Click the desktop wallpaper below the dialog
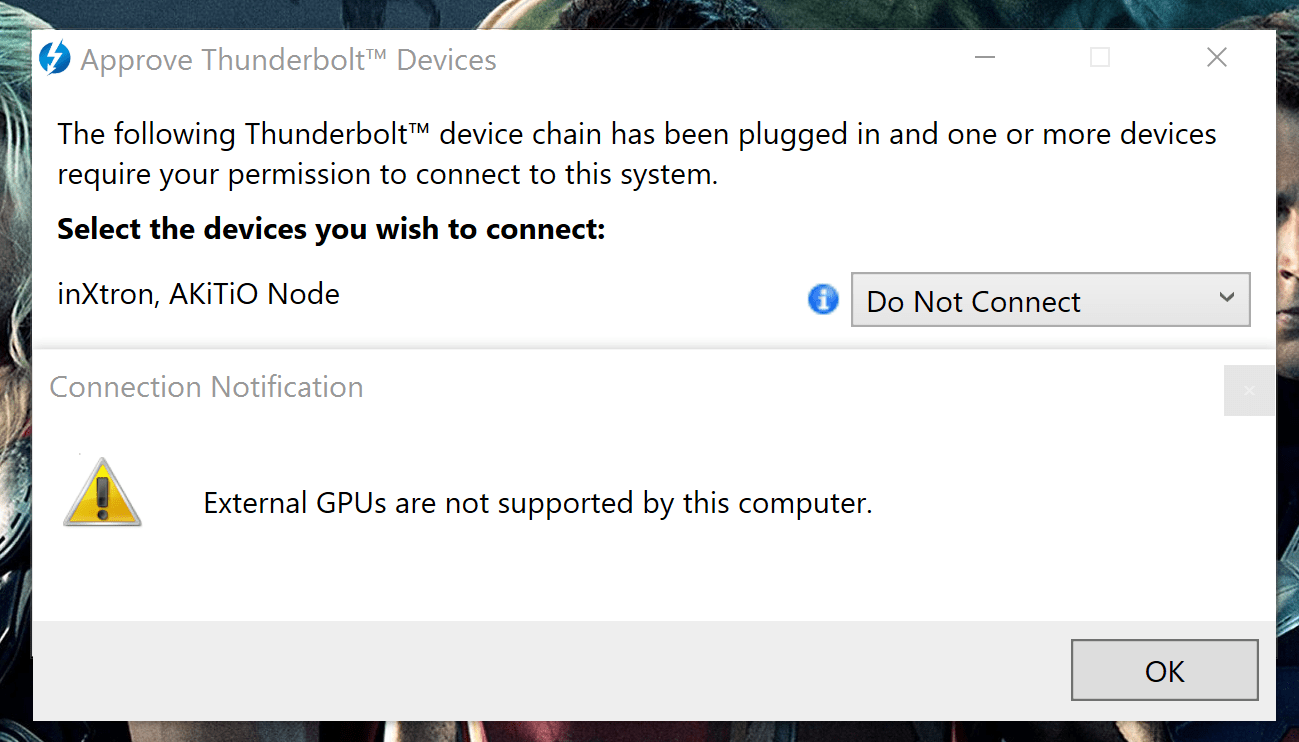Screen dimensions: 1299x742 pyautogui.click(x=650, y=732)
